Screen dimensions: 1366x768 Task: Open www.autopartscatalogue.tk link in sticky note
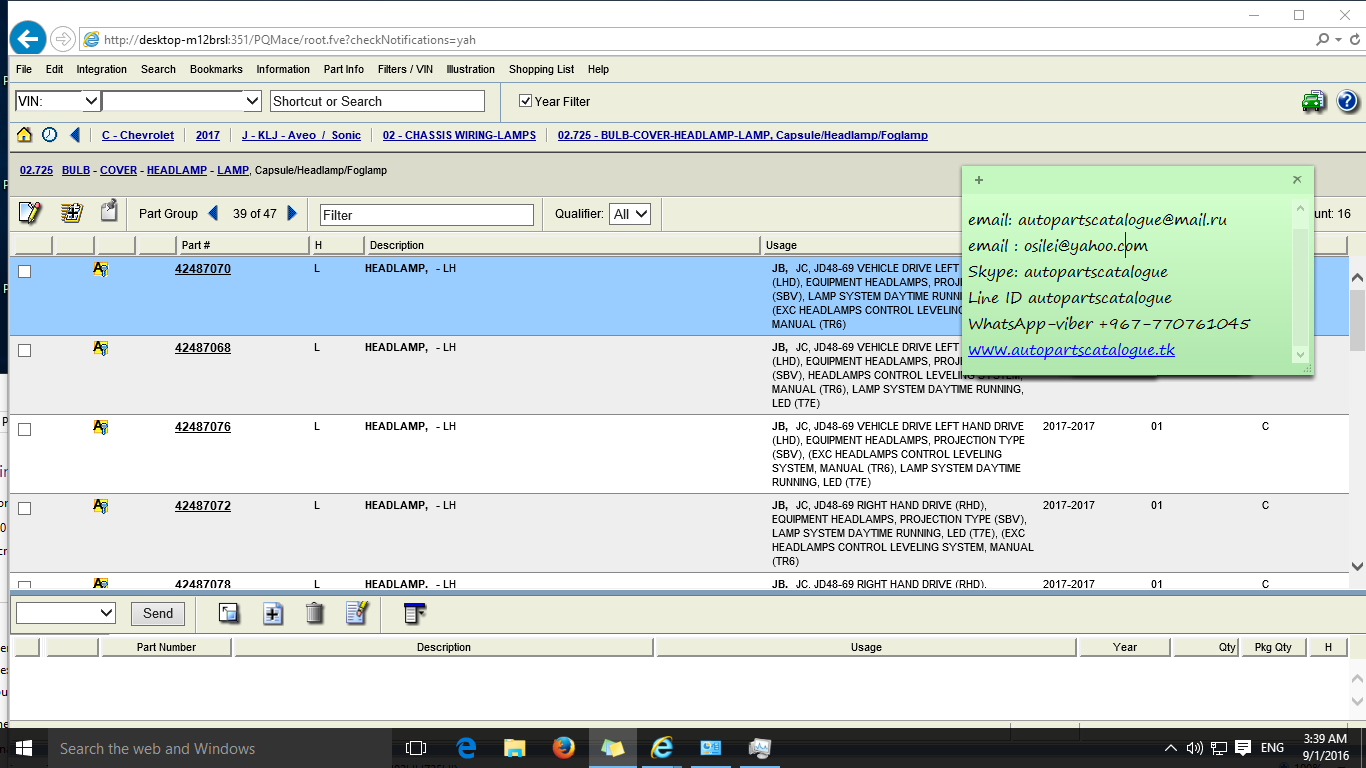pyautogui.click(x=1071, y=349)
